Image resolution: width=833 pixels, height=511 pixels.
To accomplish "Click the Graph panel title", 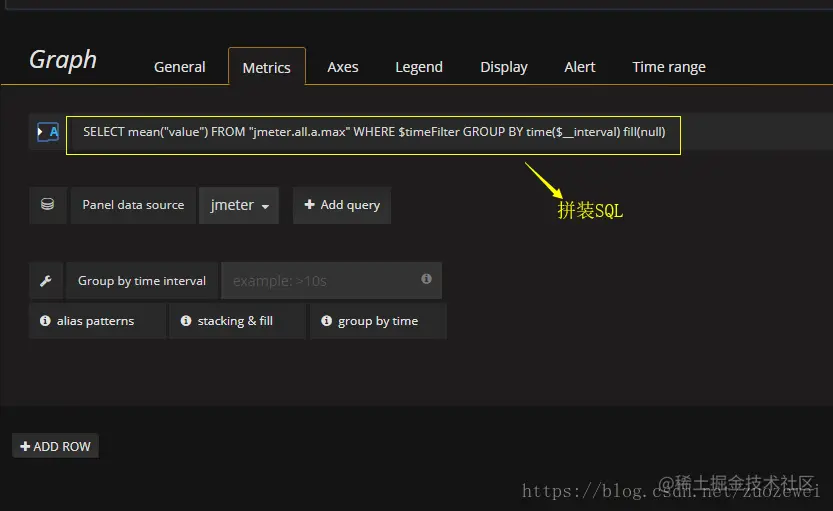I will coord(63,59).
